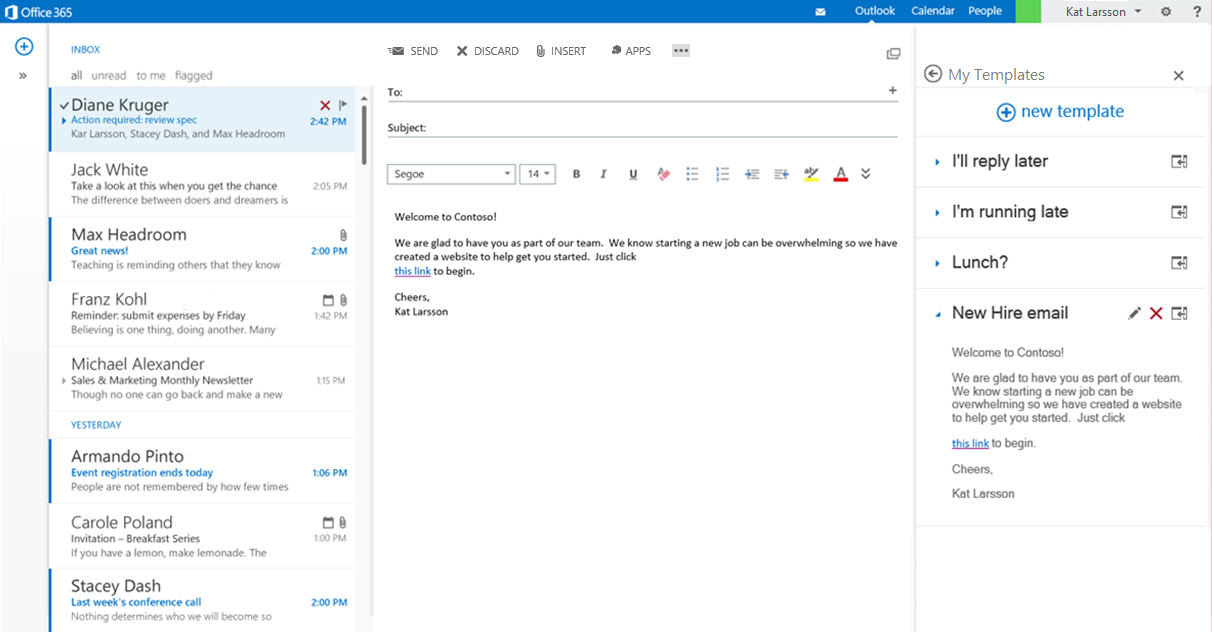Viewport: 1212px width, 632px height.
Task: Click the numbered list icon
Action: [722, 174]
